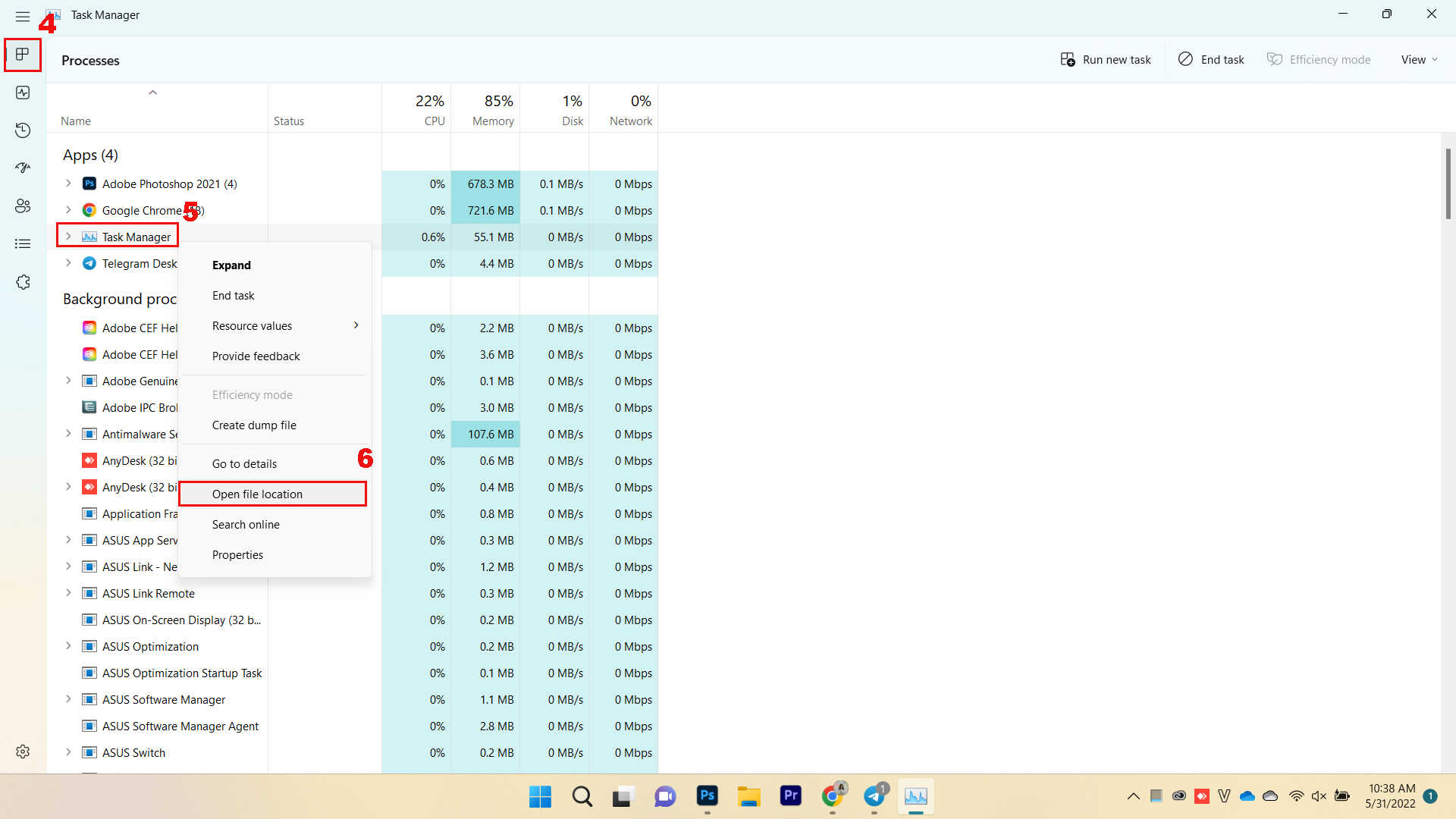Expand the ASUS Switch process row
The width and height of the screenshot is (1456, 819).
point(68,753)
